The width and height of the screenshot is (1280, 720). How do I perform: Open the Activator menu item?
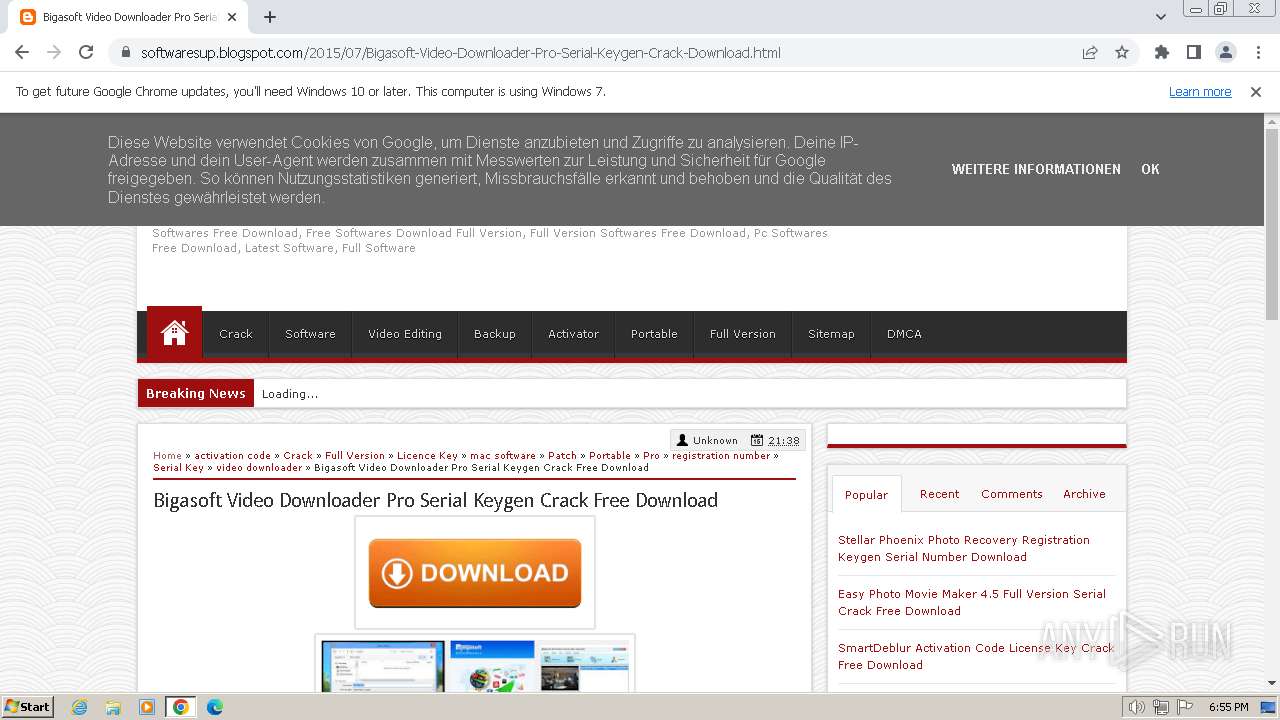pyautogui.click(x=574, y=334)
